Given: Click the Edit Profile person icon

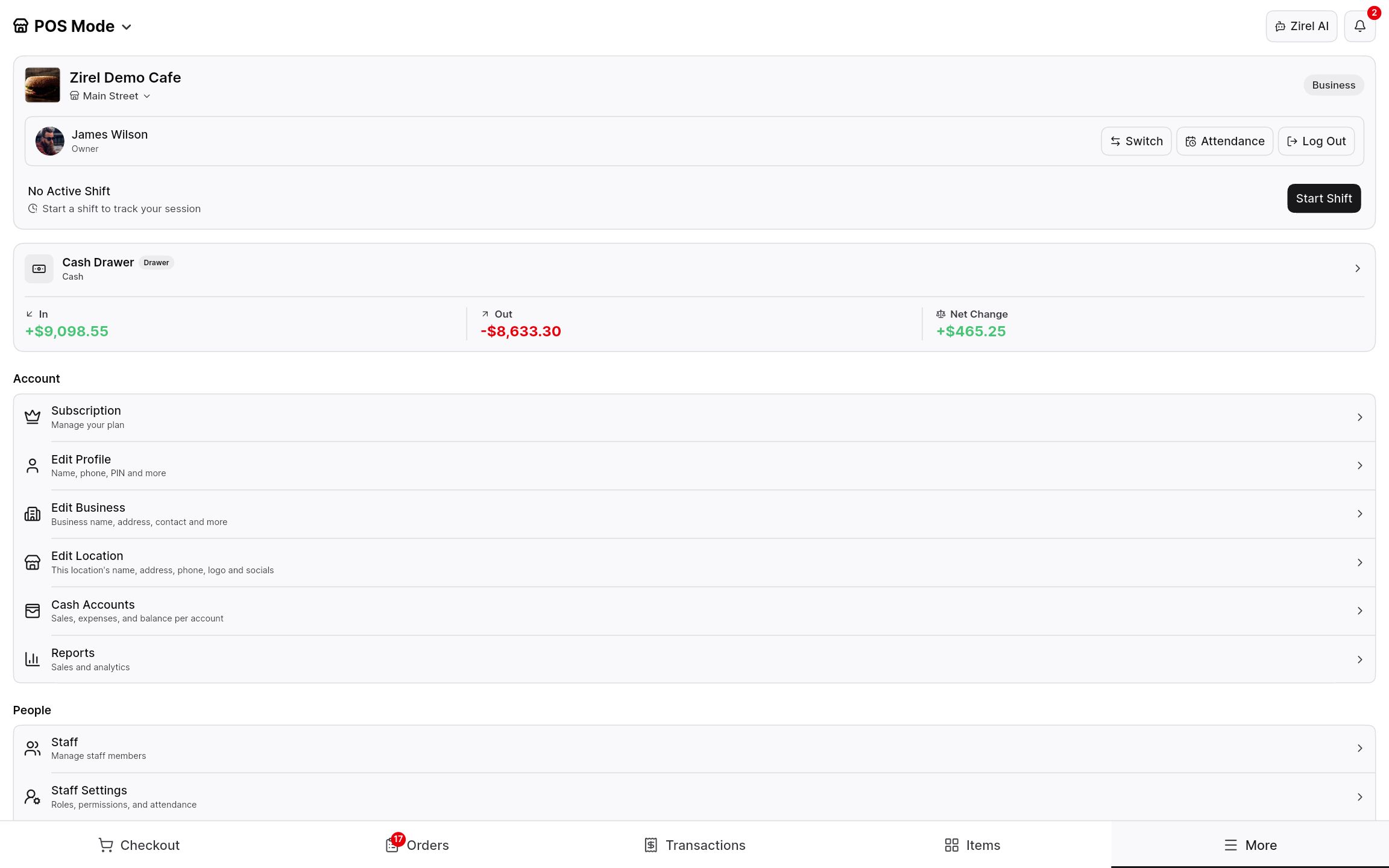Looking at the screenshot, I should [x=33, y=465].
